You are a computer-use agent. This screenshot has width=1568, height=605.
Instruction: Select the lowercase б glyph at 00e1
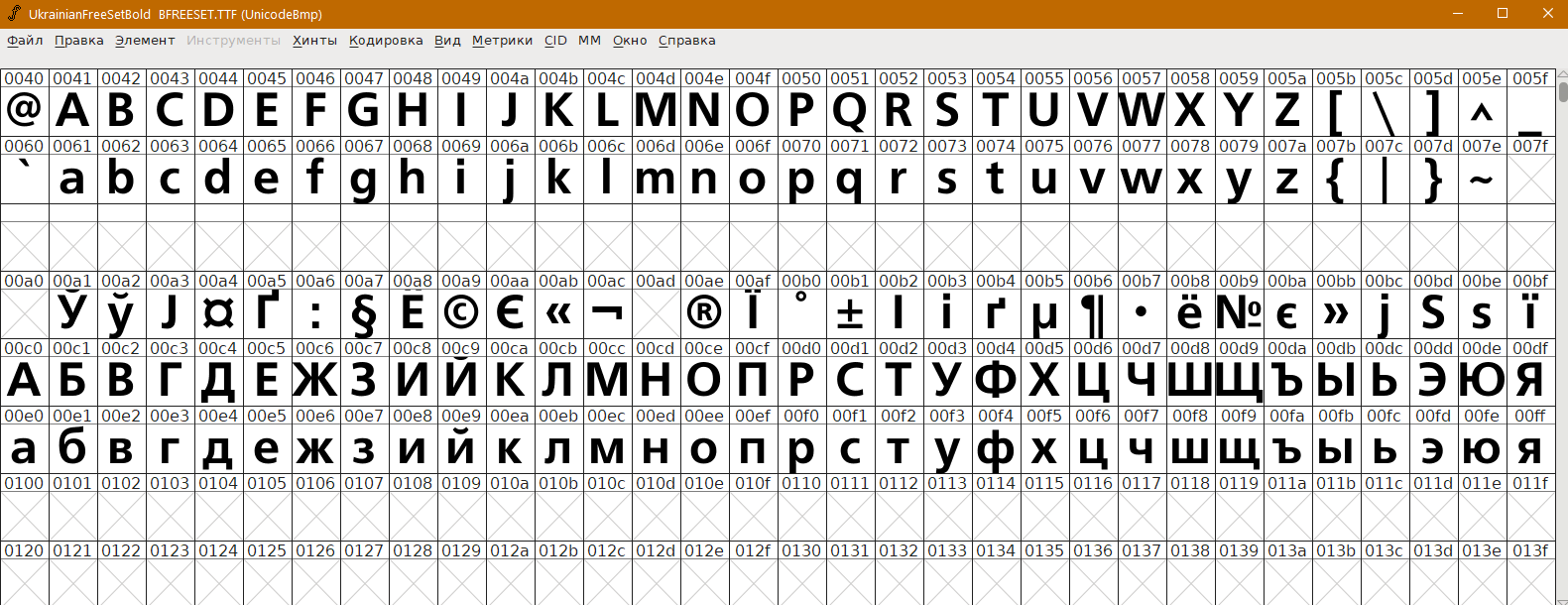pos(72,448)
